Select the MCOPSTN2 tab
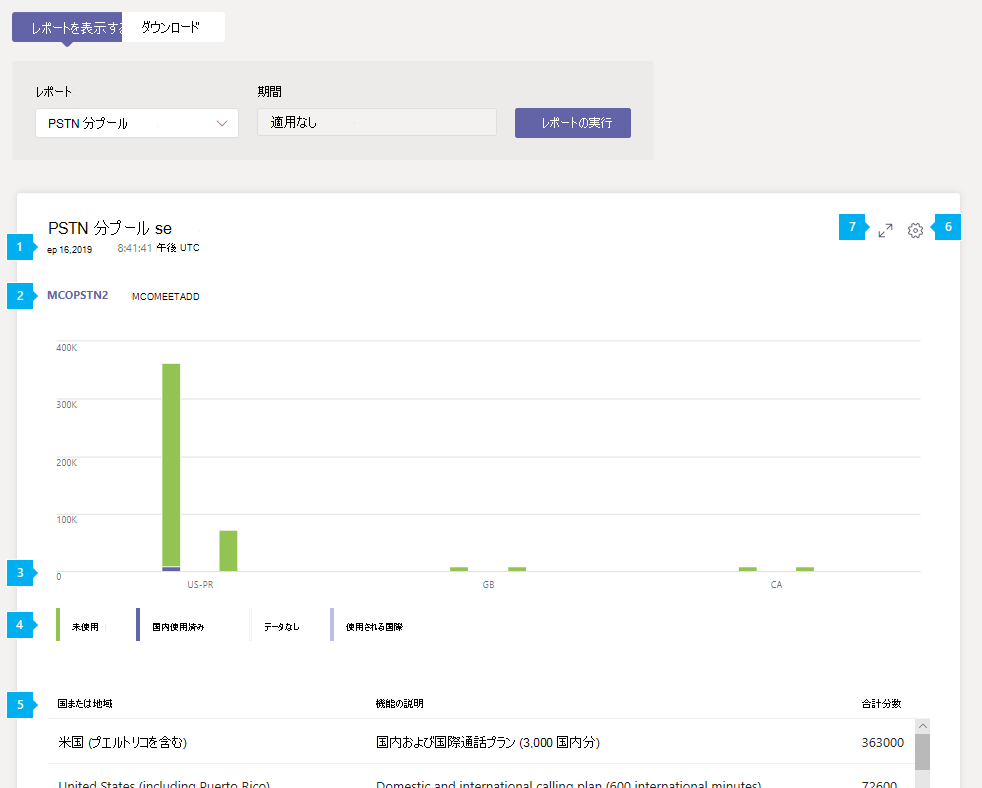 pyautogui.click(x=78, y=295)
